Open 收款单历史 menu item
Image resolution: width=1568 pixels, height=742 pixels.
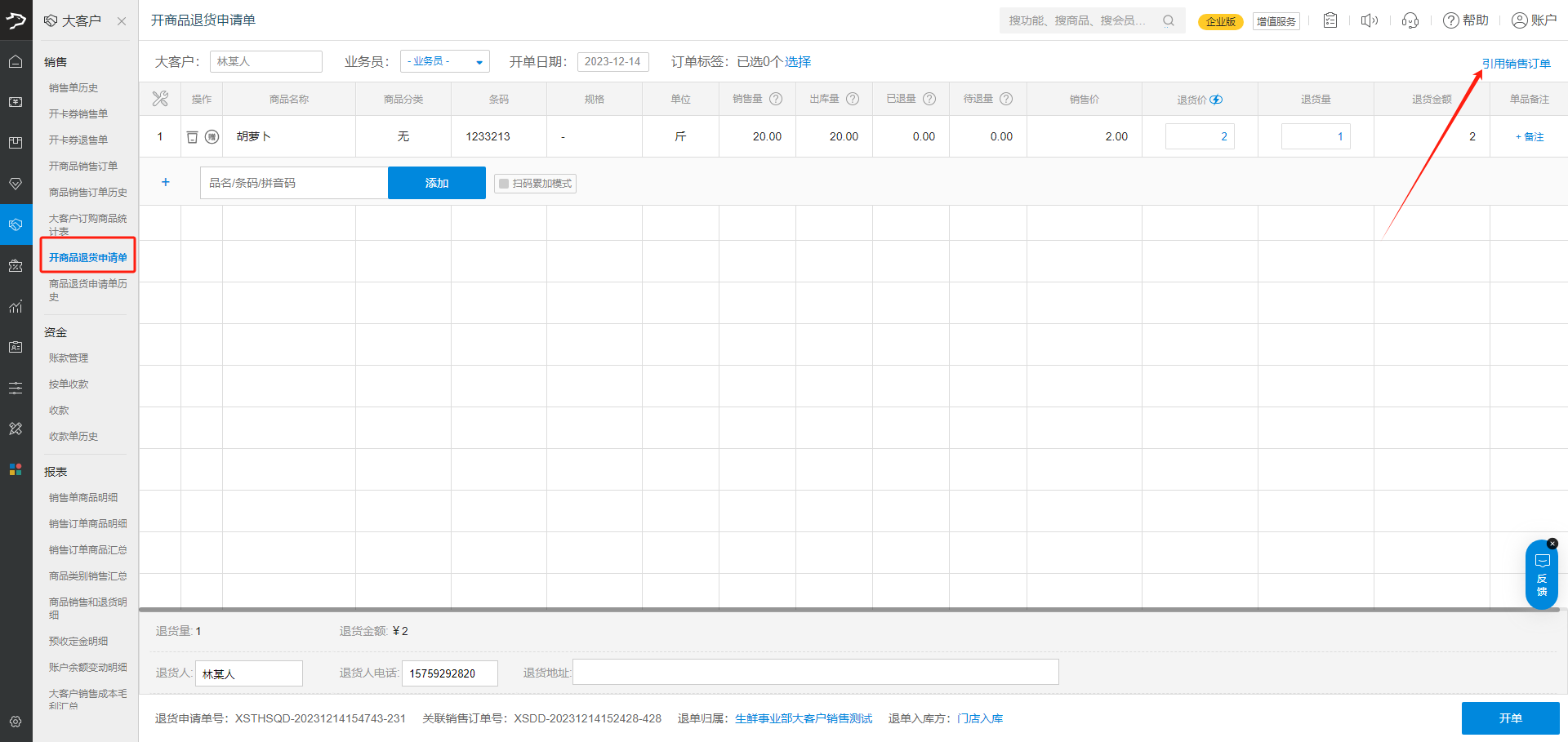click(73, 436)
